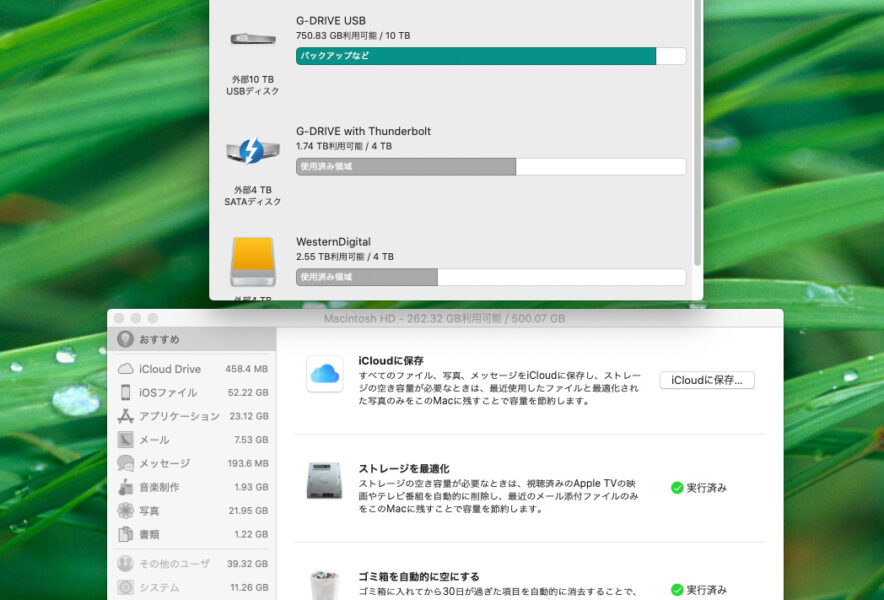Click the 750.83 GB利用可能 / 10 TB text
Viewport: 884px width, 600px height.
coord(353,36)
